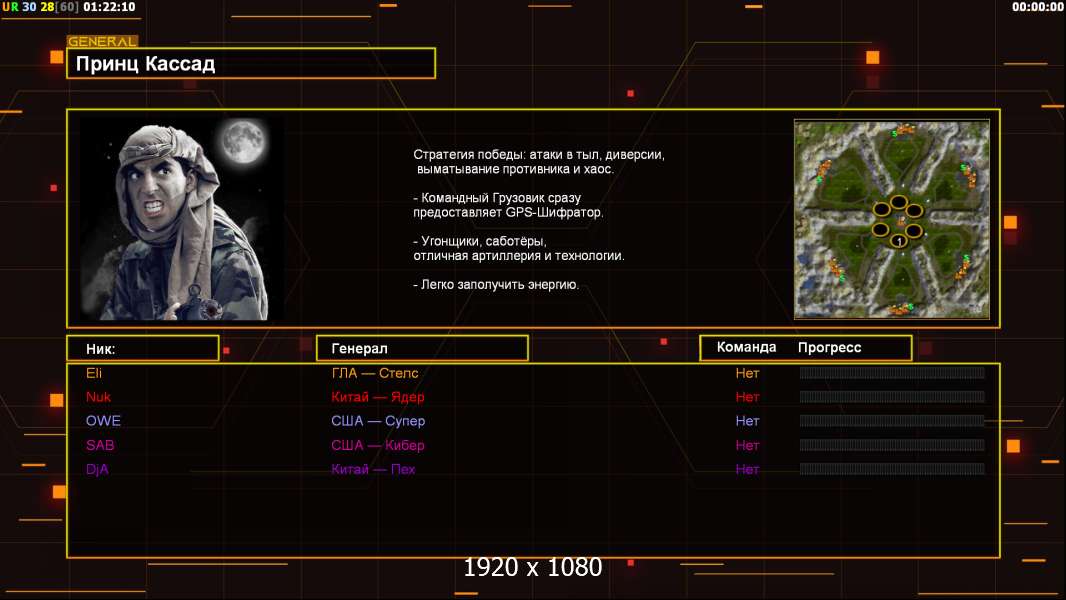Select the topmost start position circle on map
The width and height of the screenshot is (1066, 600).
898,203
